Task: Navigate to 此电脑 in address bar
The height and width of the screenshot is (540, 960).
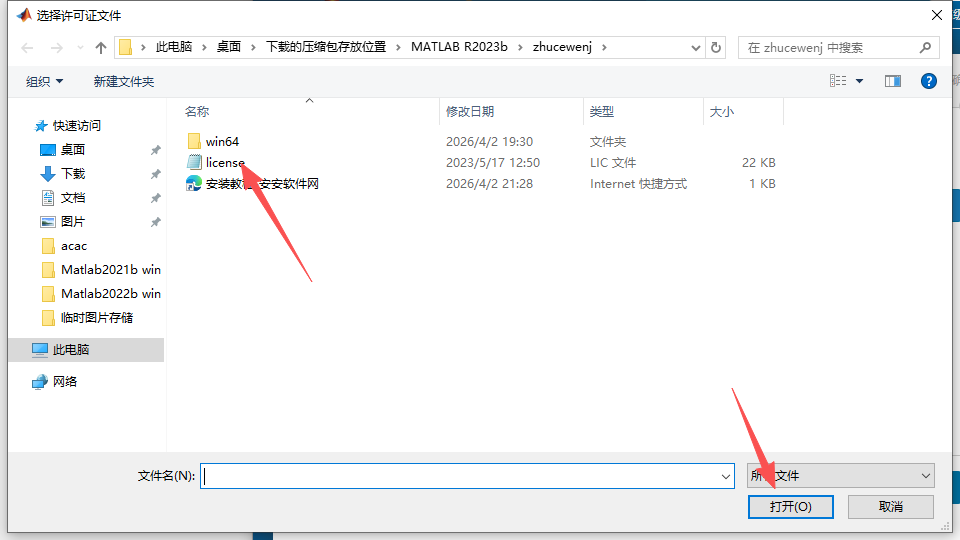Action: point(174,47)
